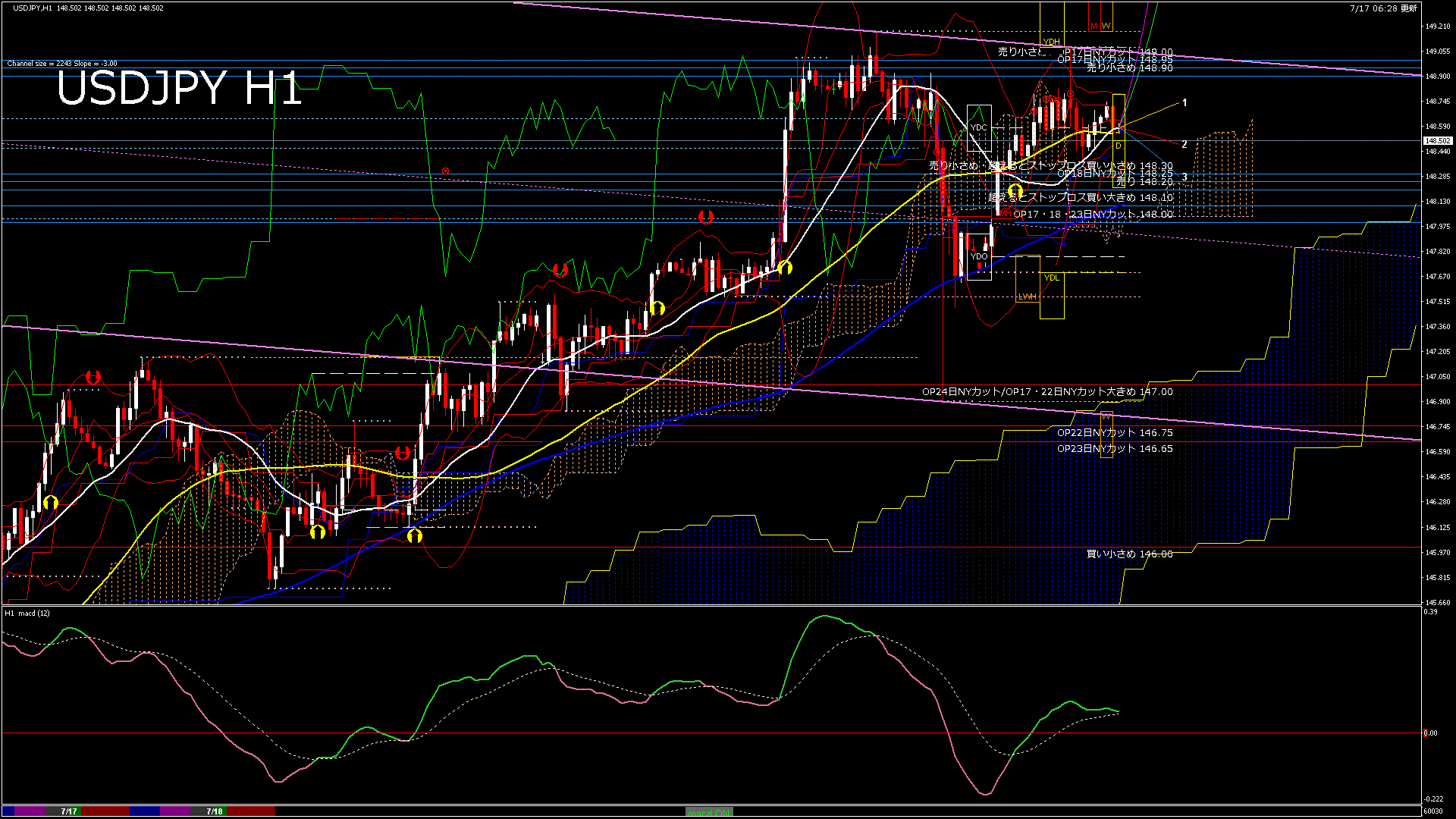Screen dimensions: 1456x819
Task: Click the 148.900 price axis value
Action: (1438, 77)
